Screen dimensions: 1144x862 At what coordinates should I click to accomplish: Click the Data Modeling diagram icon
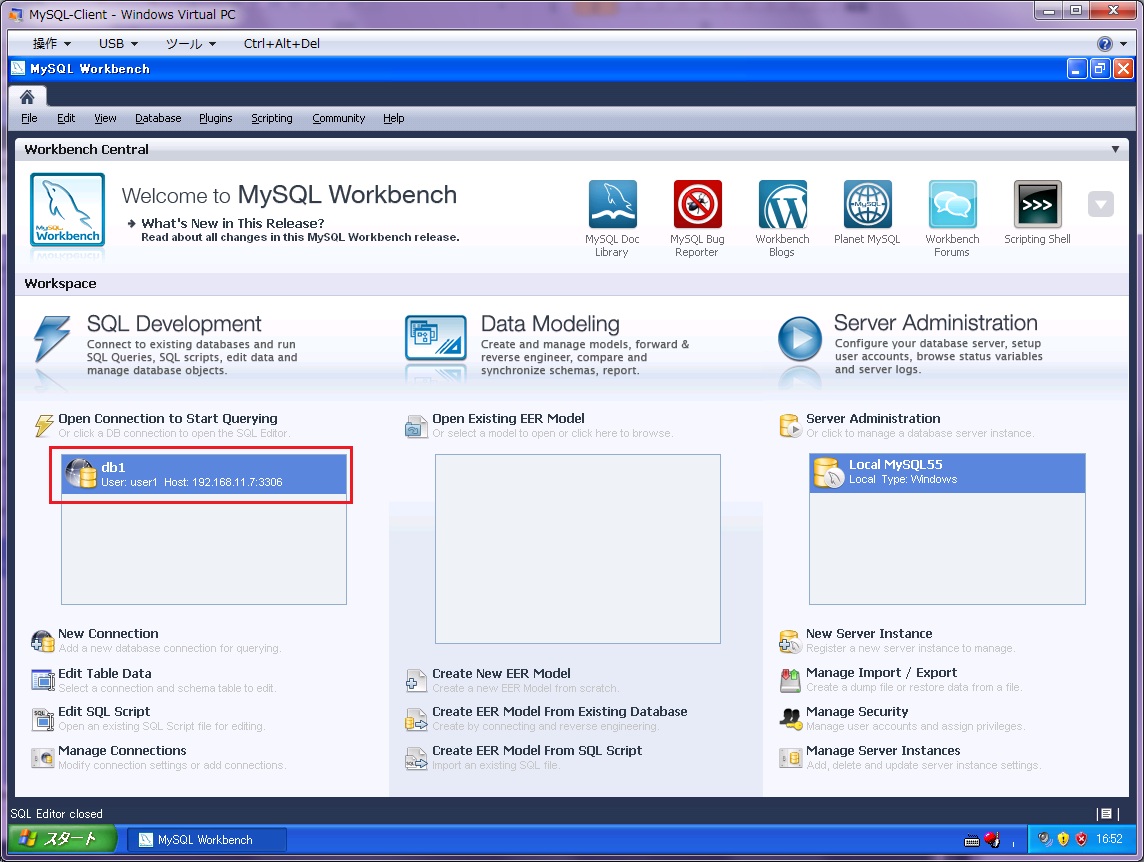pos(436,337)
